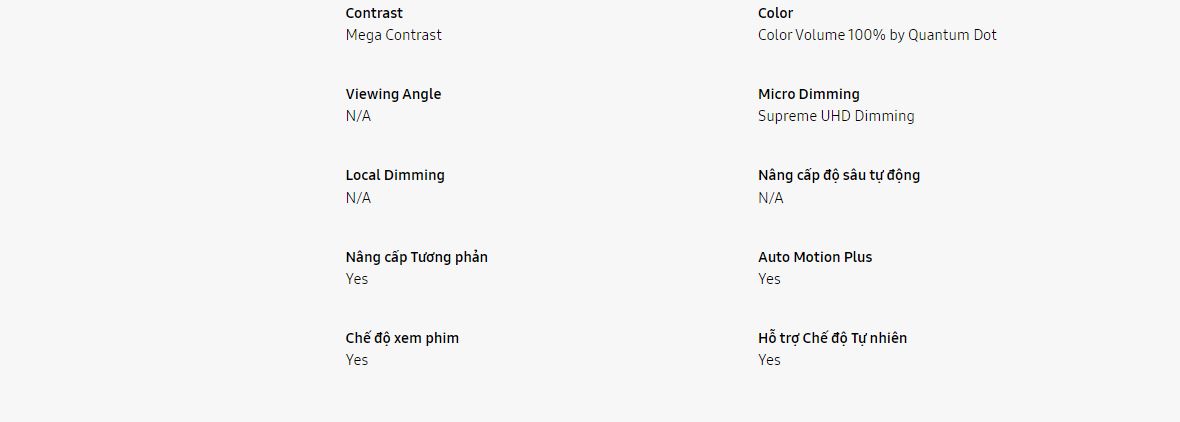Click the Contrast spec label
1180x422 pixels.
click(374, 13)
